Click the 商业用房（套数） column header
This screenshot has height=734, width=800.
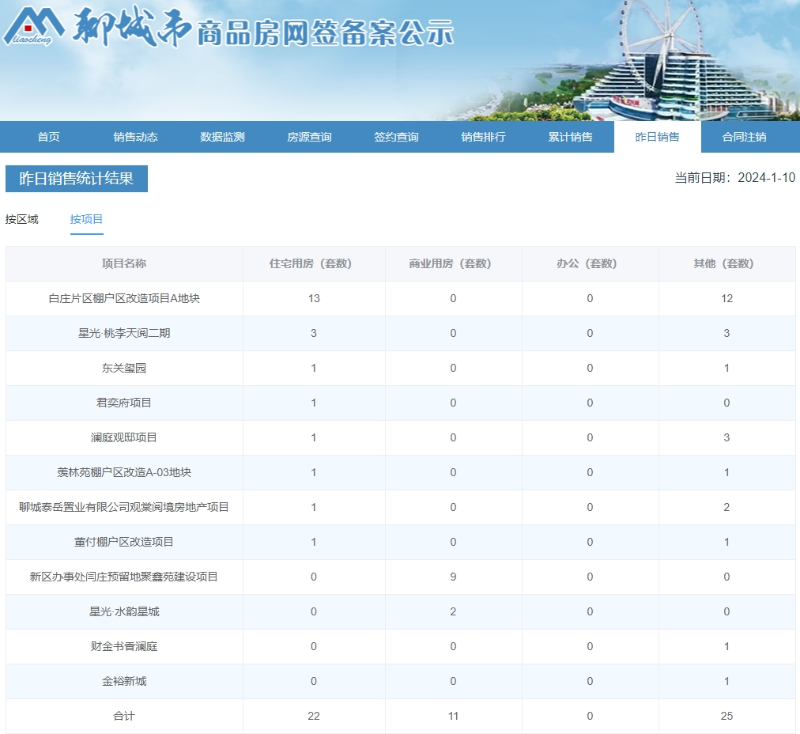click(453, 264)
